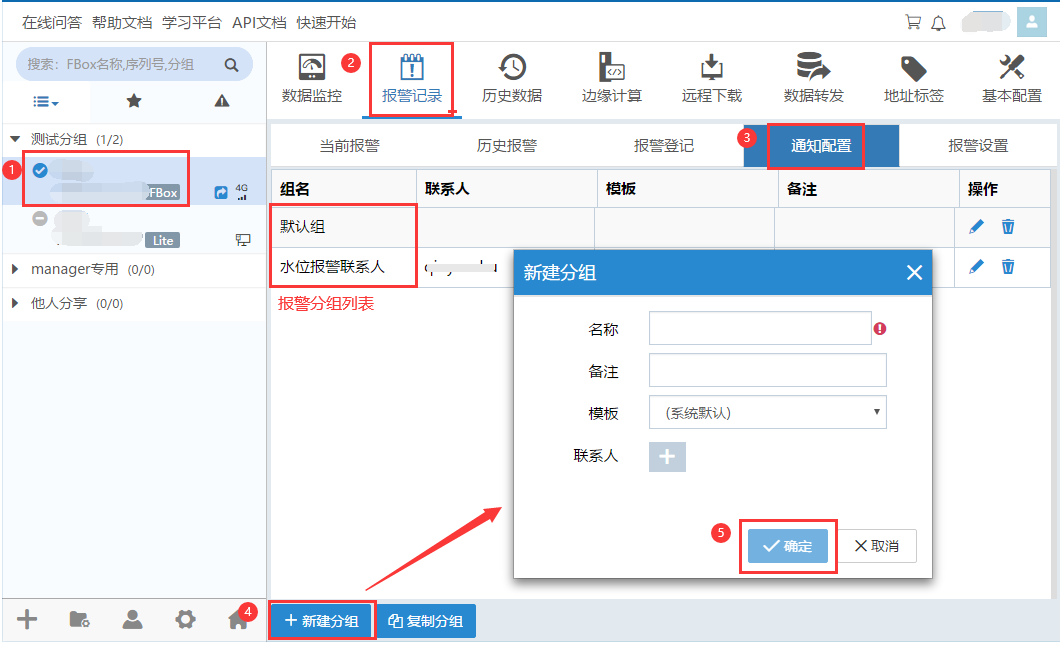The width and height of the screenshot is (1060, 646).
Task: Open 基本配置 basic configuration tools icon
Action: (1011, 68)
